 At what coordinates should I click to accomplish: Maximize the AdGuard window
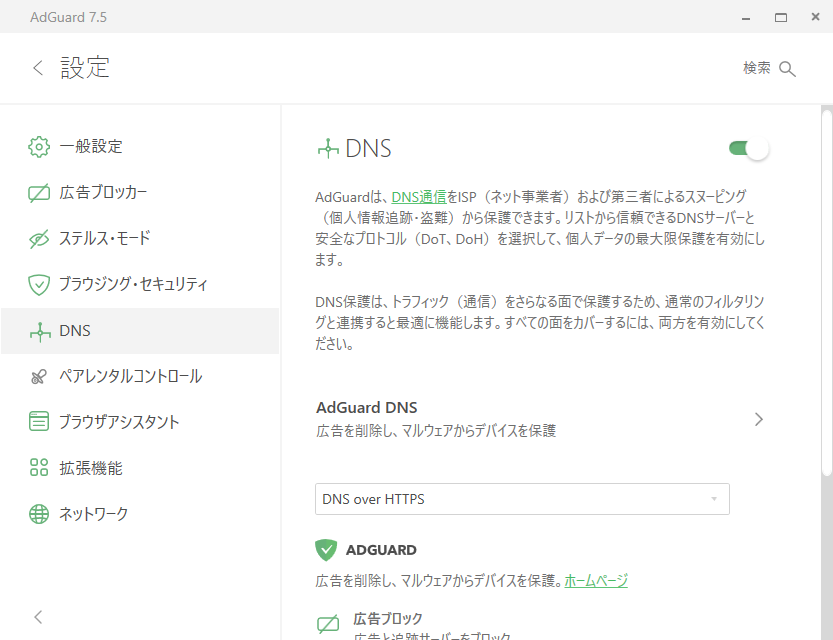click(x=781, y=18)
